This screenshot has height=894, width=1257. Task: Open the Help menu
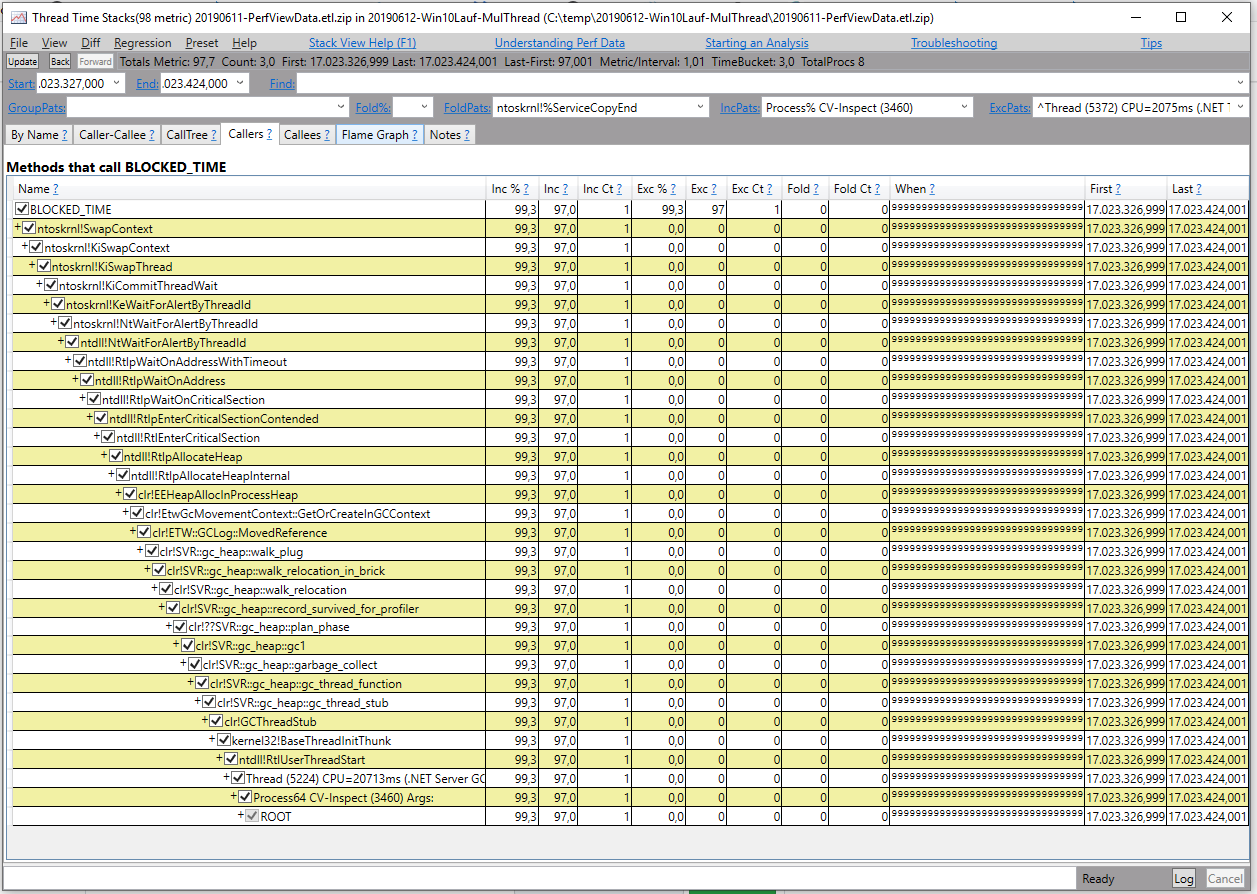coord(245,43)
